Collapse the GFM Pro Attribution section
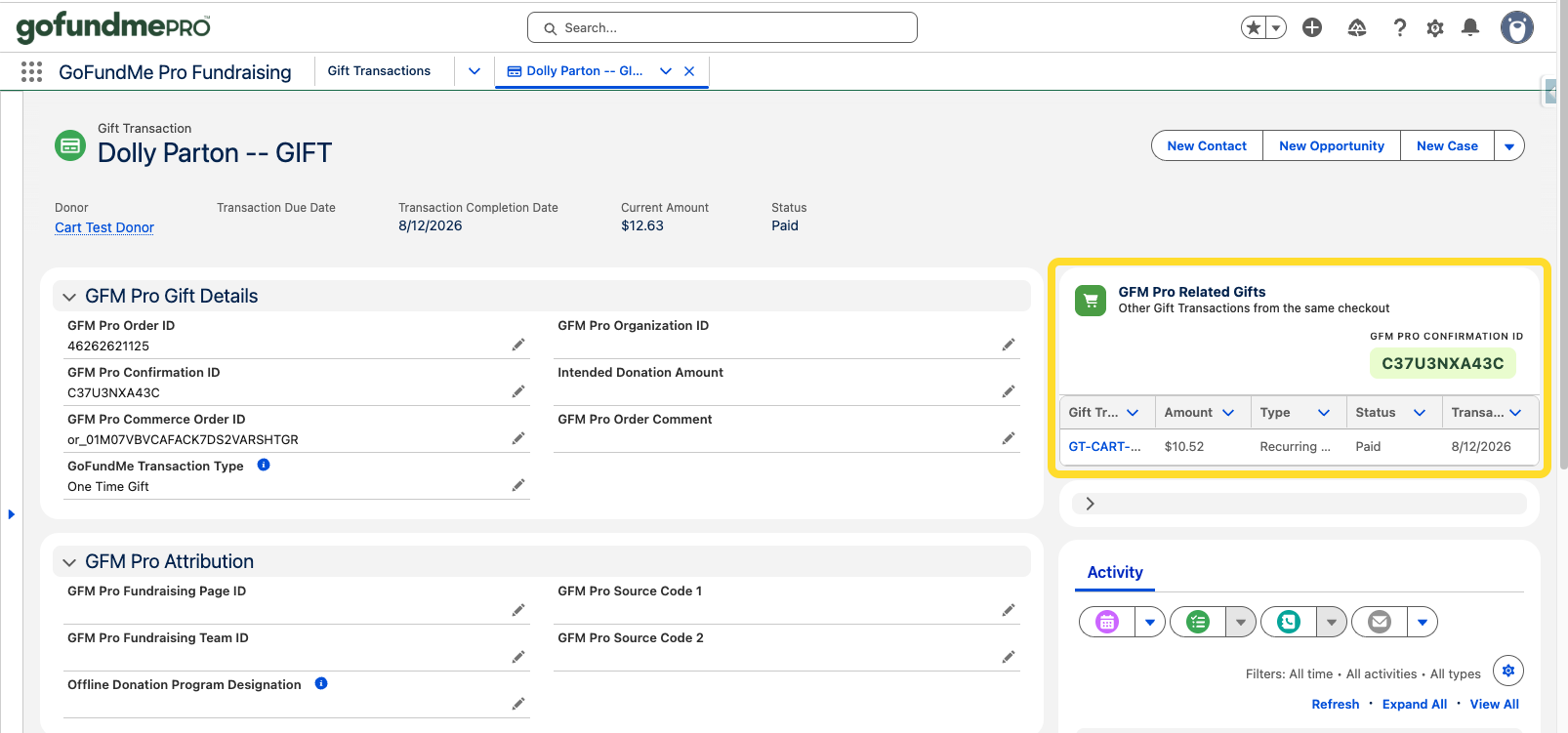 pyautogui.click(x=69, y=562)
